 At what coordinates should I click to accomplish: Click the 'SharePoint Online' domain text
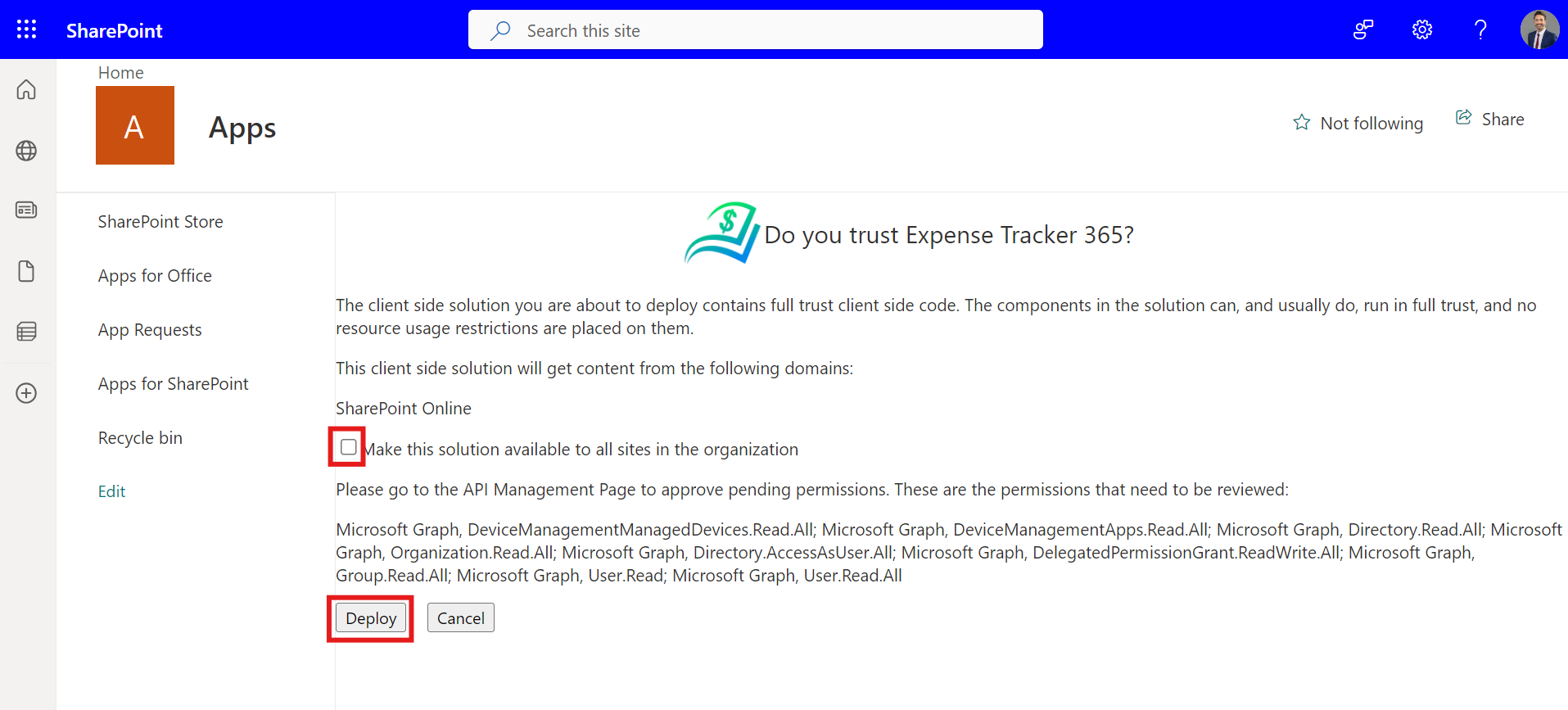[404, 408]
